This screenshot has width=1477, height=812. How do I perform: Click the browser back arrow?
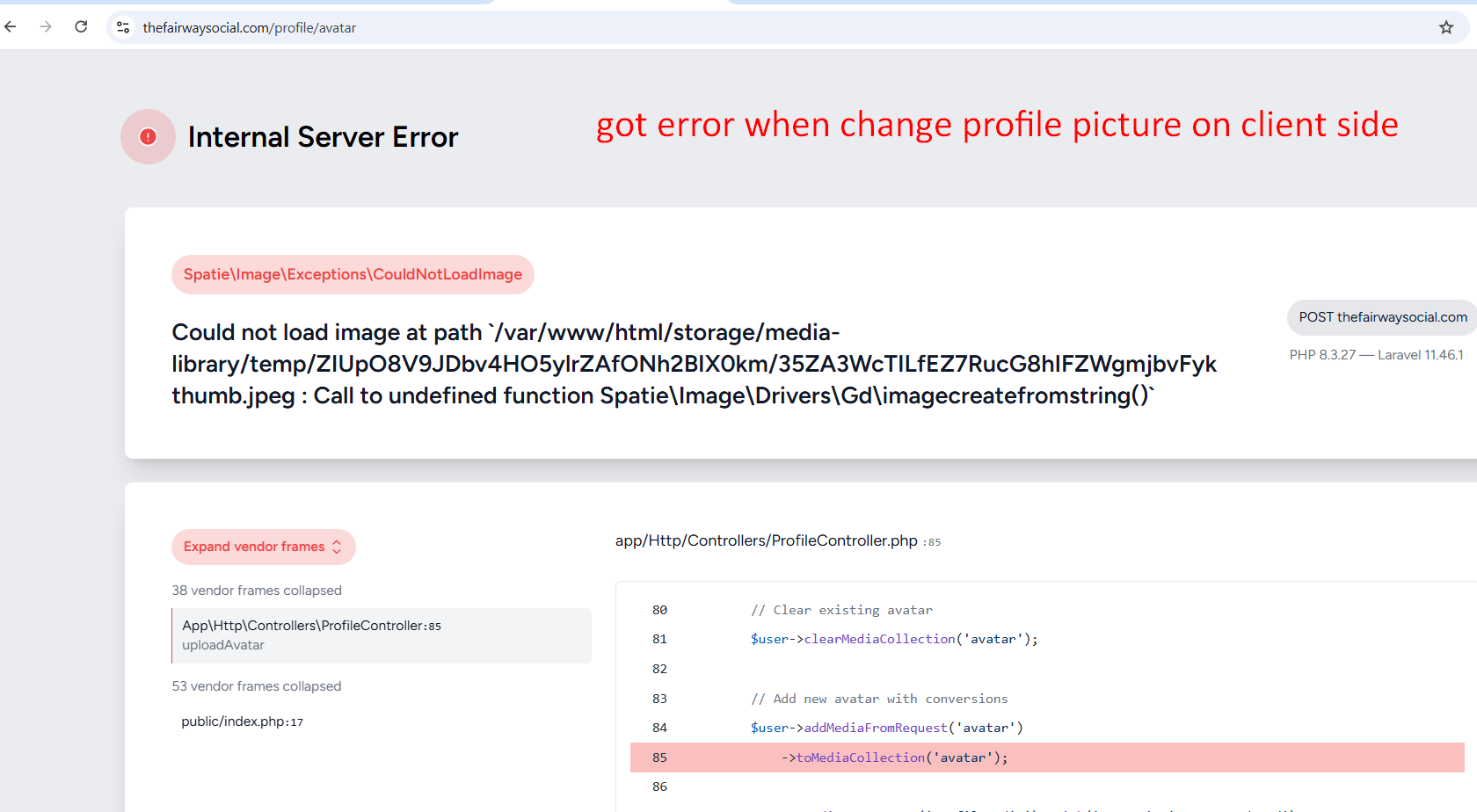click(x=11, y=27)
